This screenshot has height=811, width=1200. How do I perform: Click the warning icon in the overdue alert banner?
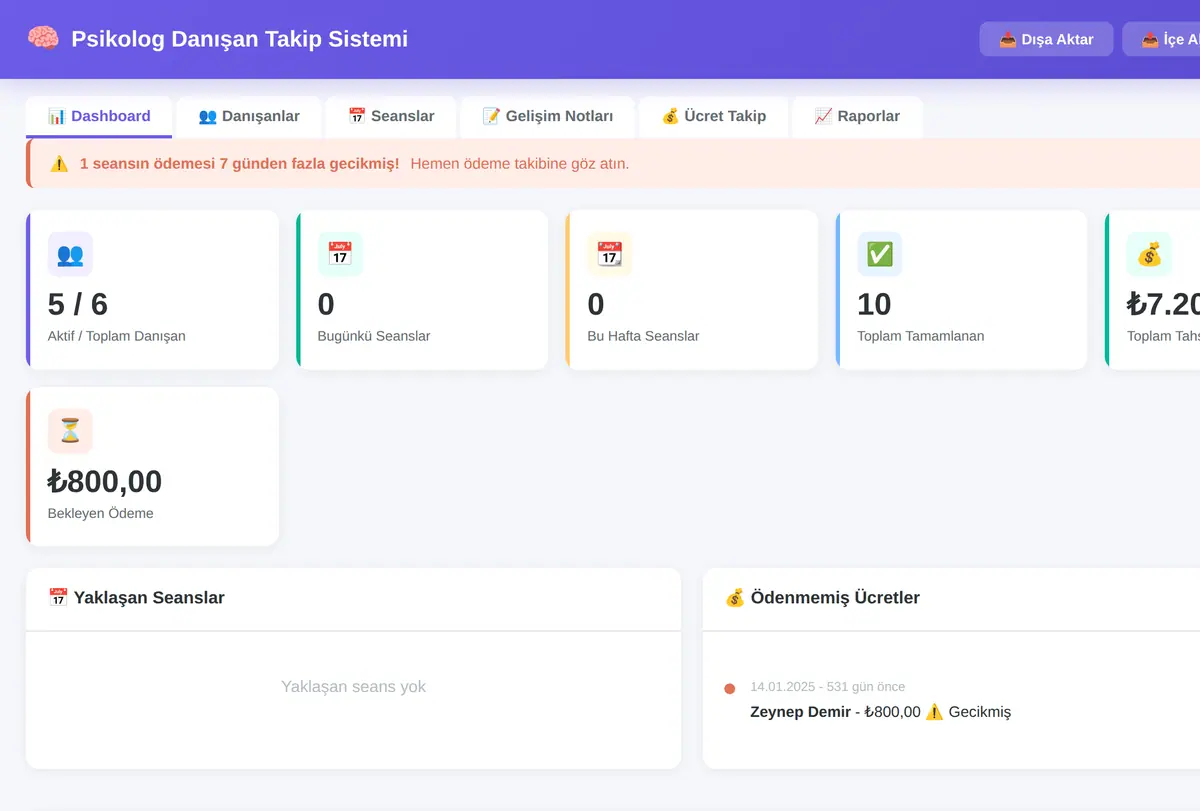point(59,163)
